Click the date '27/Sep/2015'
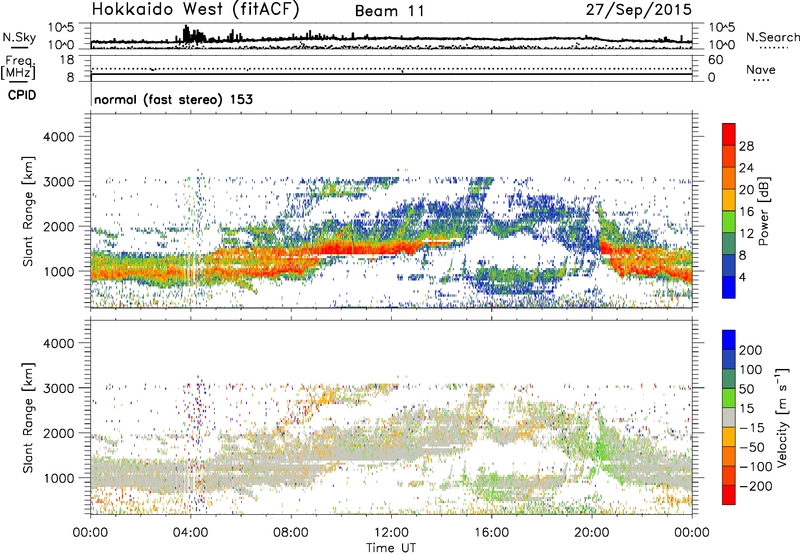This screenshot has height=554, width=800. tap(638, 10)
